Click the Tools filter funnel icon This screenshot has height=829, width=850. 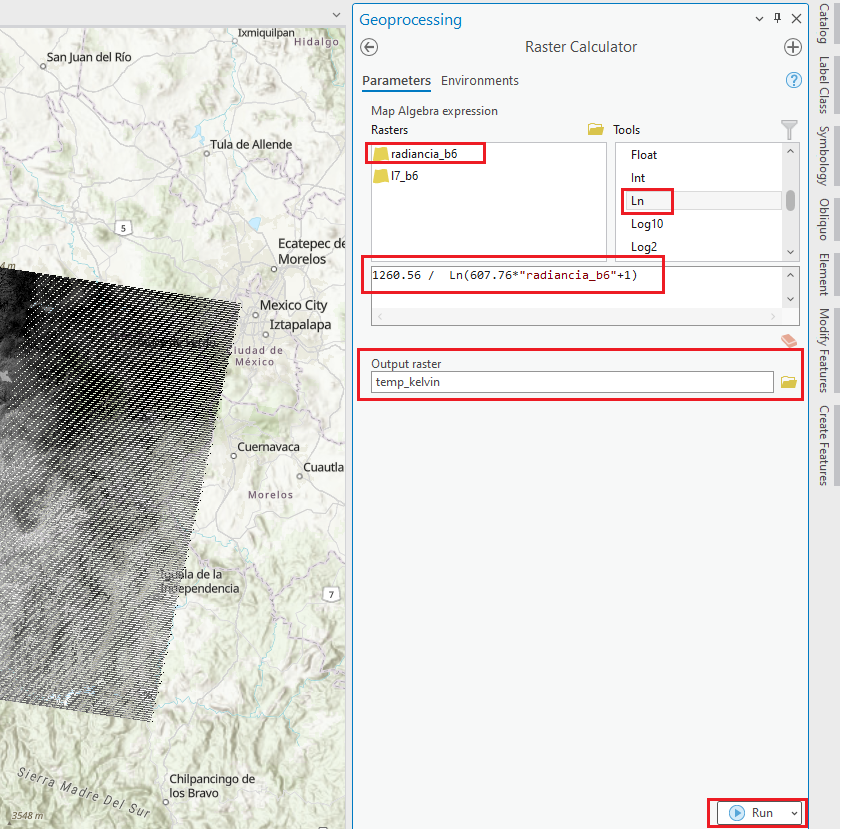(x=789, y=130)
